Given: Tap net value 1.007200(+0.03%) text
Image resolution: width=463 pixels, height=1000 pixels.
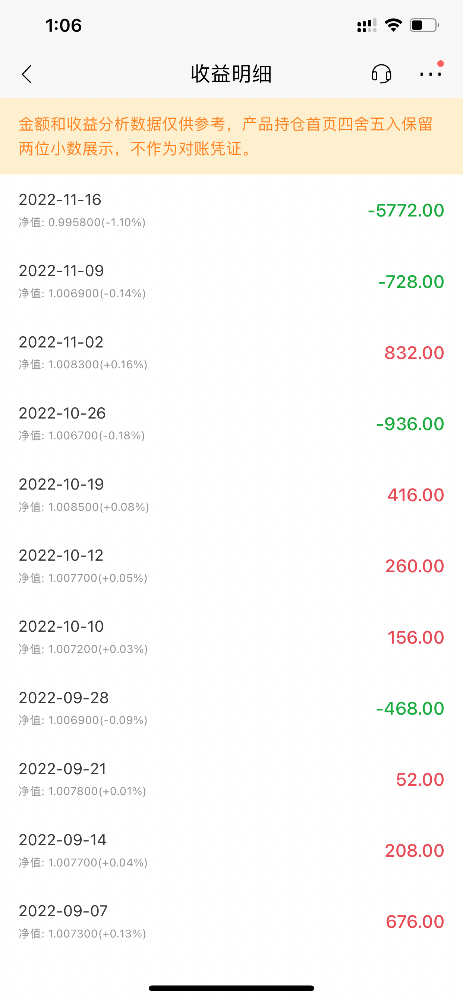Looking at the screenshot, I should pyautogui.click(x=83, y=649).
